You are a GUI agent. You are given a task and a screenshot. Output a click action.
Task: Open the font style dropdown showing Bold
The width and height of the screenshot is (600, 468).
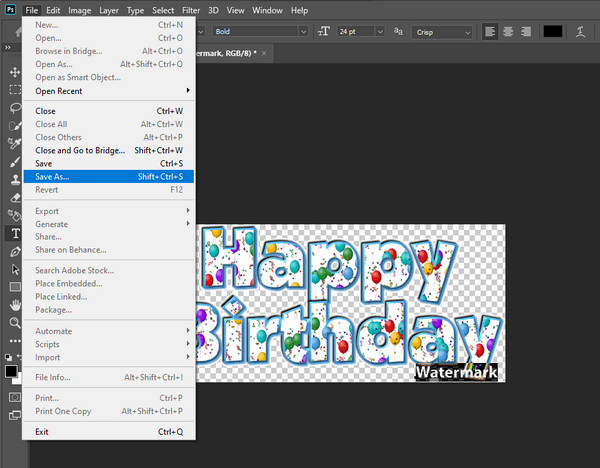[260, 31]
